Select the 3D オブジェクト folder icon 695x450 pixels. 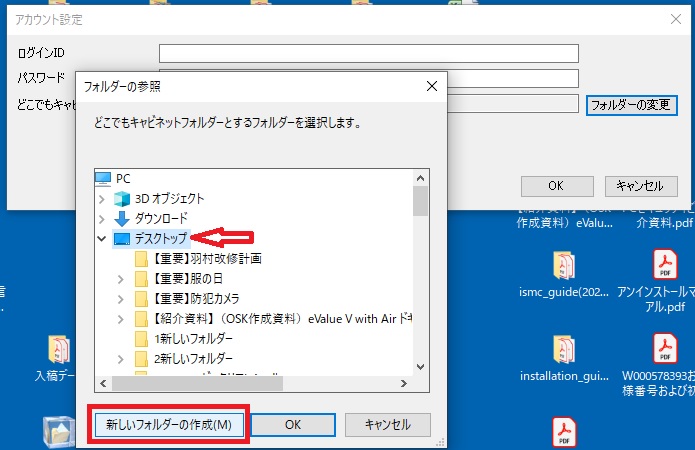click(x=122, y=198)
